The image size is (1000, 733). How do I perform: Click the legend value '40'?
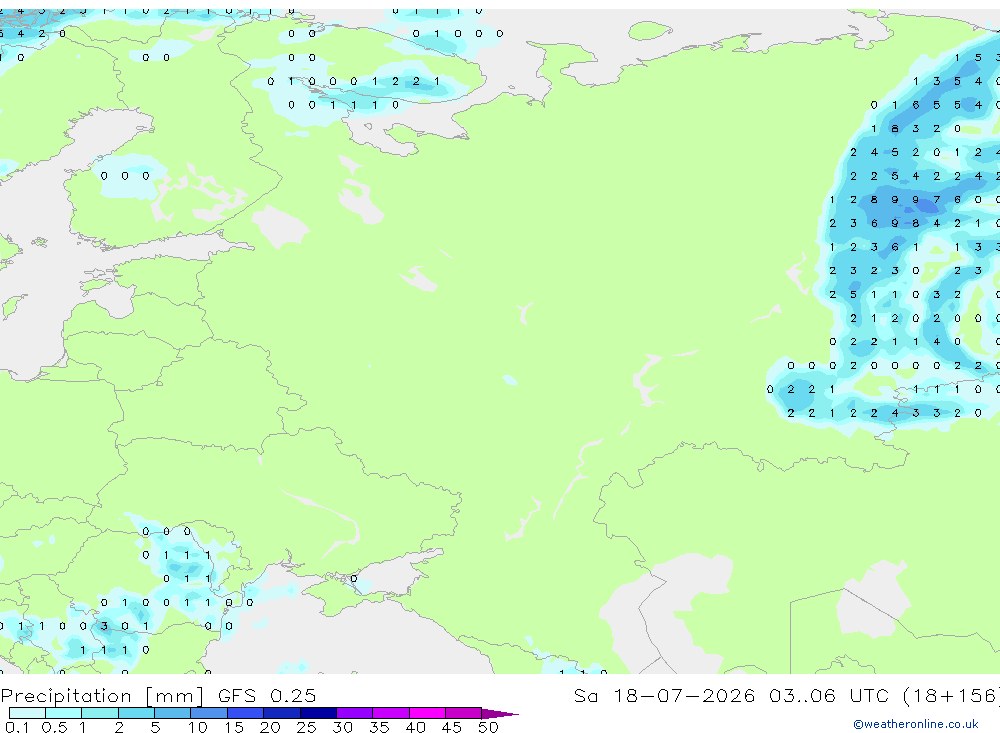415,727
